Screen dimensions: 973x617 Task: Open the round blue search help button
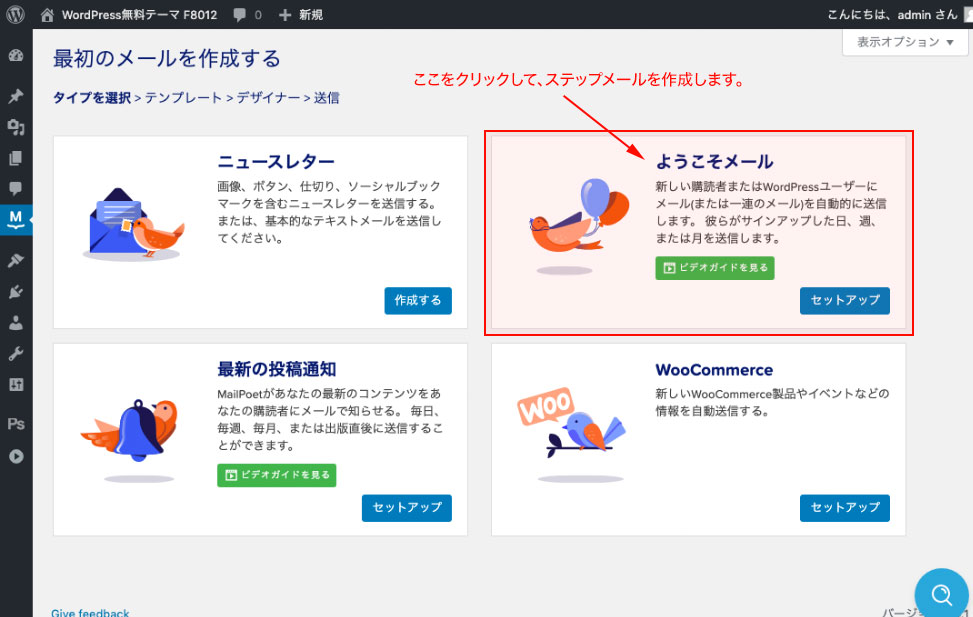pyautogui.click(x=941, y=593)
